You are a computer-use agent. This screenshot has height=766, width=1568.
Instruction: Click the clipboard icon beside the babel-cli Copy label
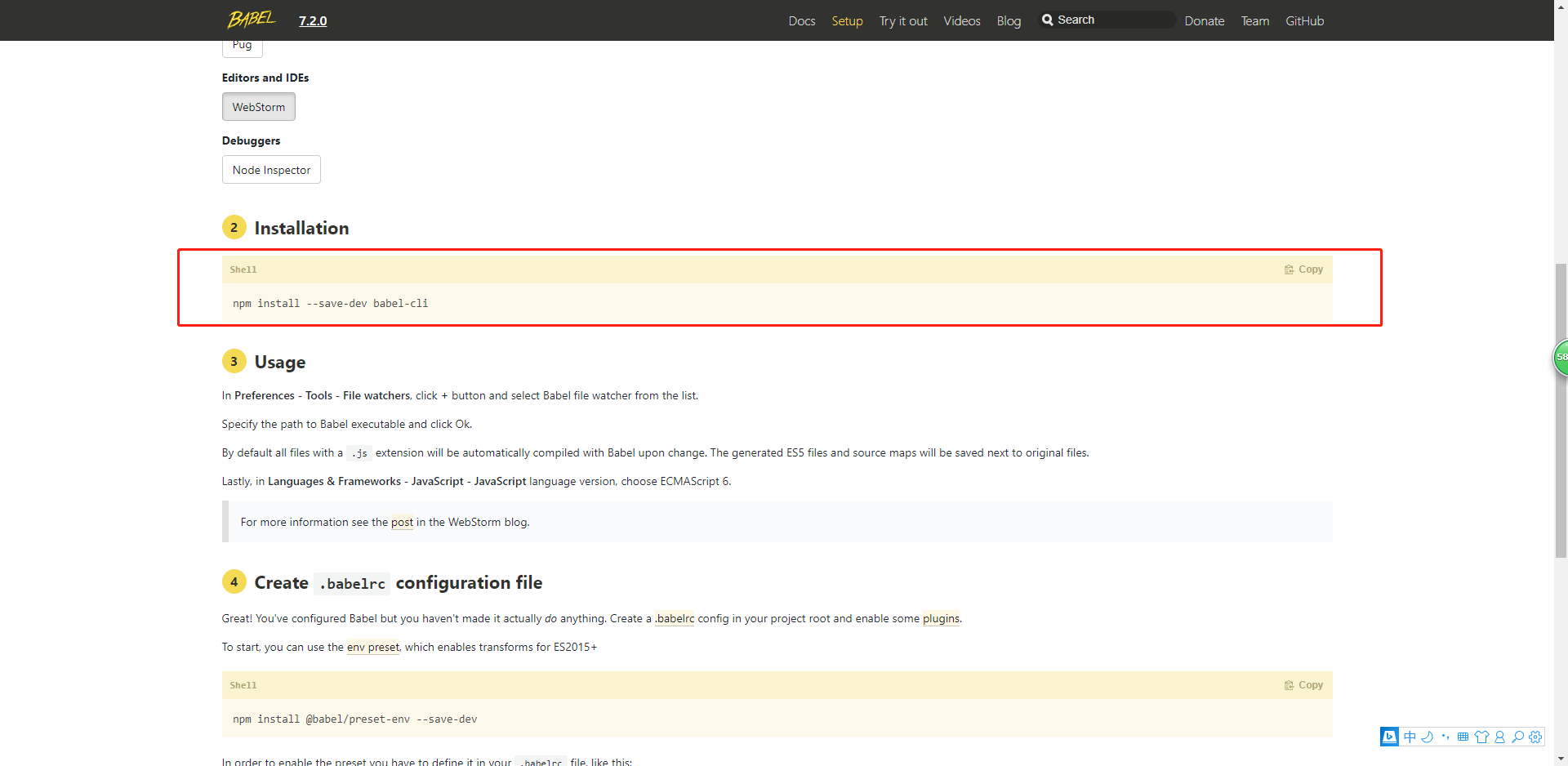pyautogui.click(x=1289, y=269)
